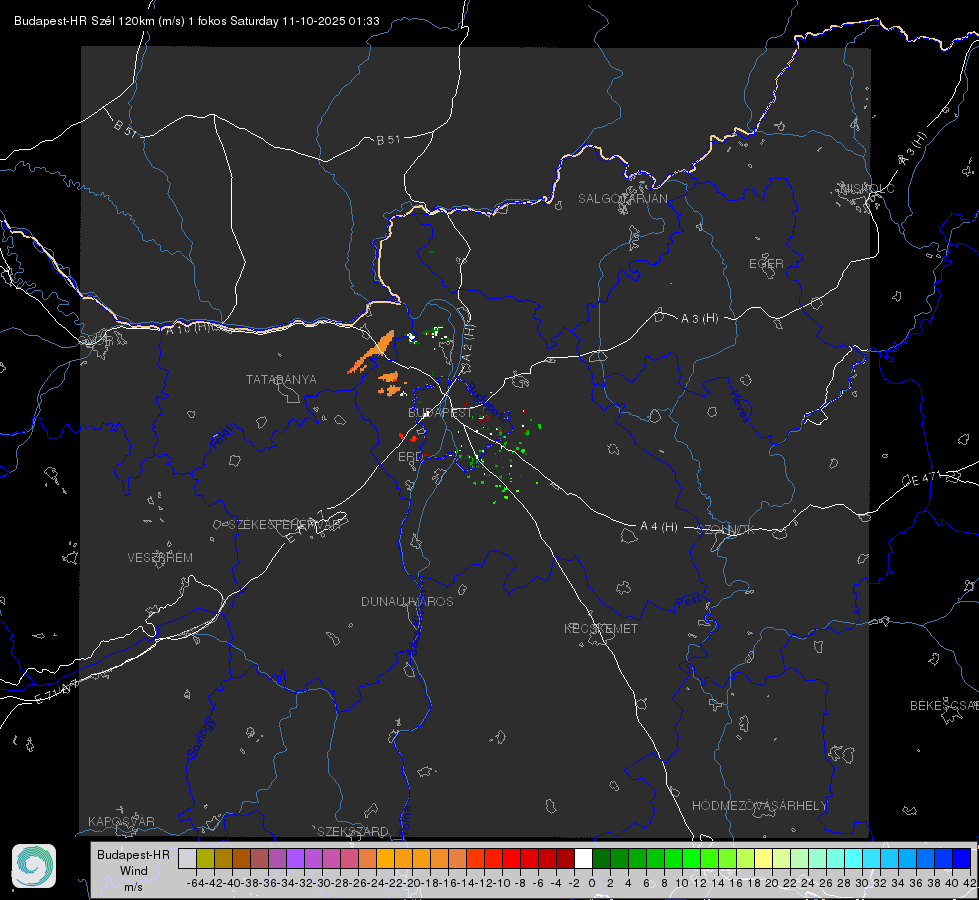Screen dimensions: 979x900
Task: Click the DUNAUJVAROS city label
Action: pyautogui.click(x=407, y=601)
